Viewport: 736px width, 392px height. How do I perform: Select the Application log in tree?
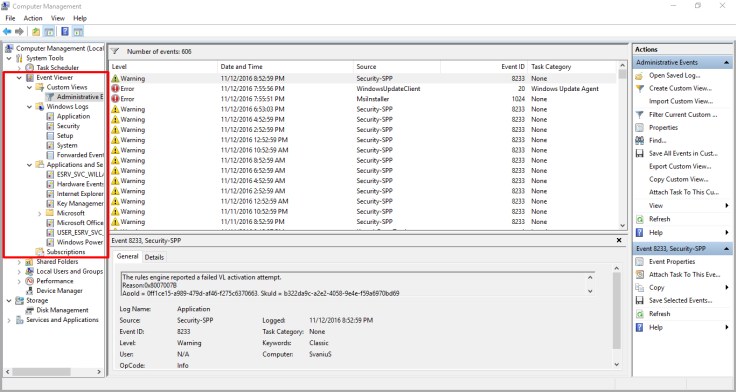(73, 116)
